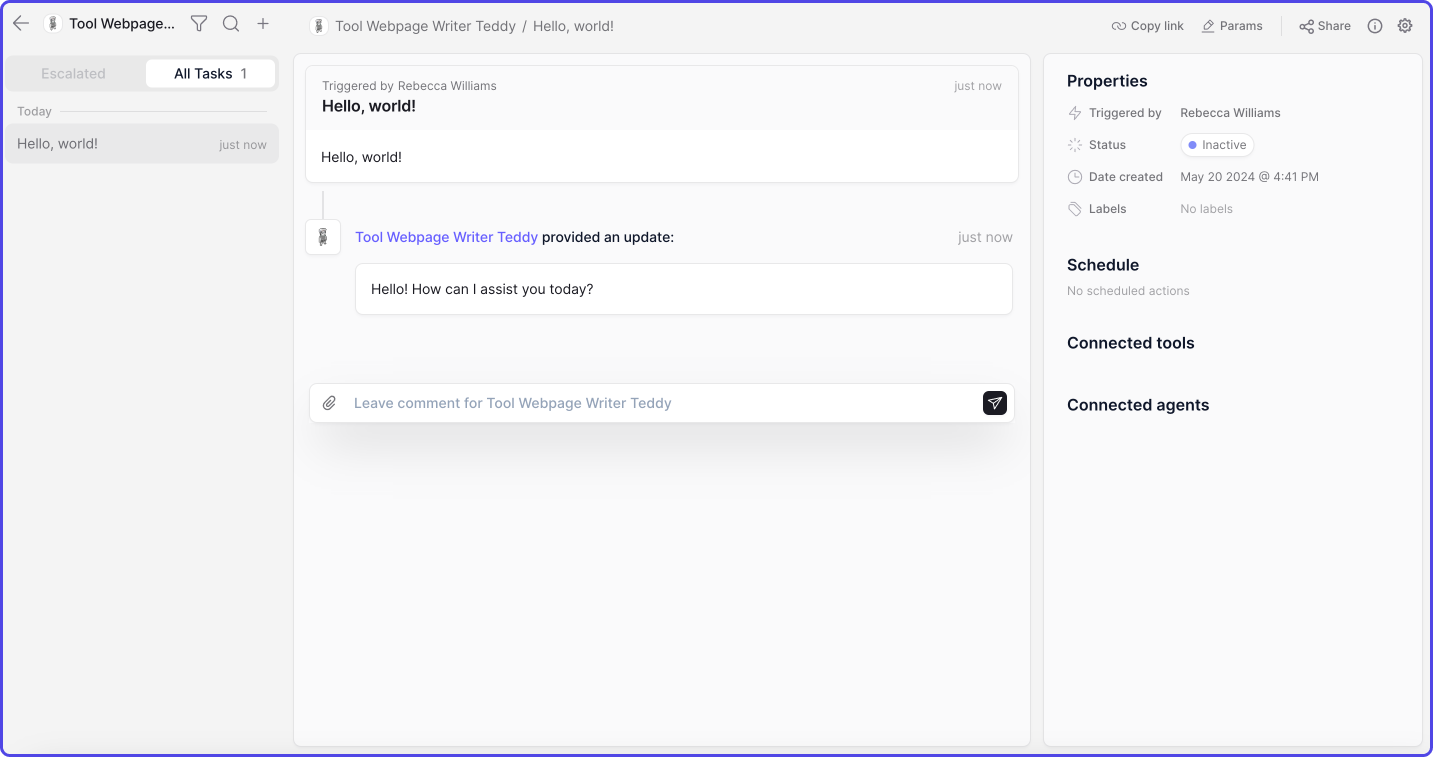Click the Status spinner icon
1433x757 pixels.
[1075, 145]
